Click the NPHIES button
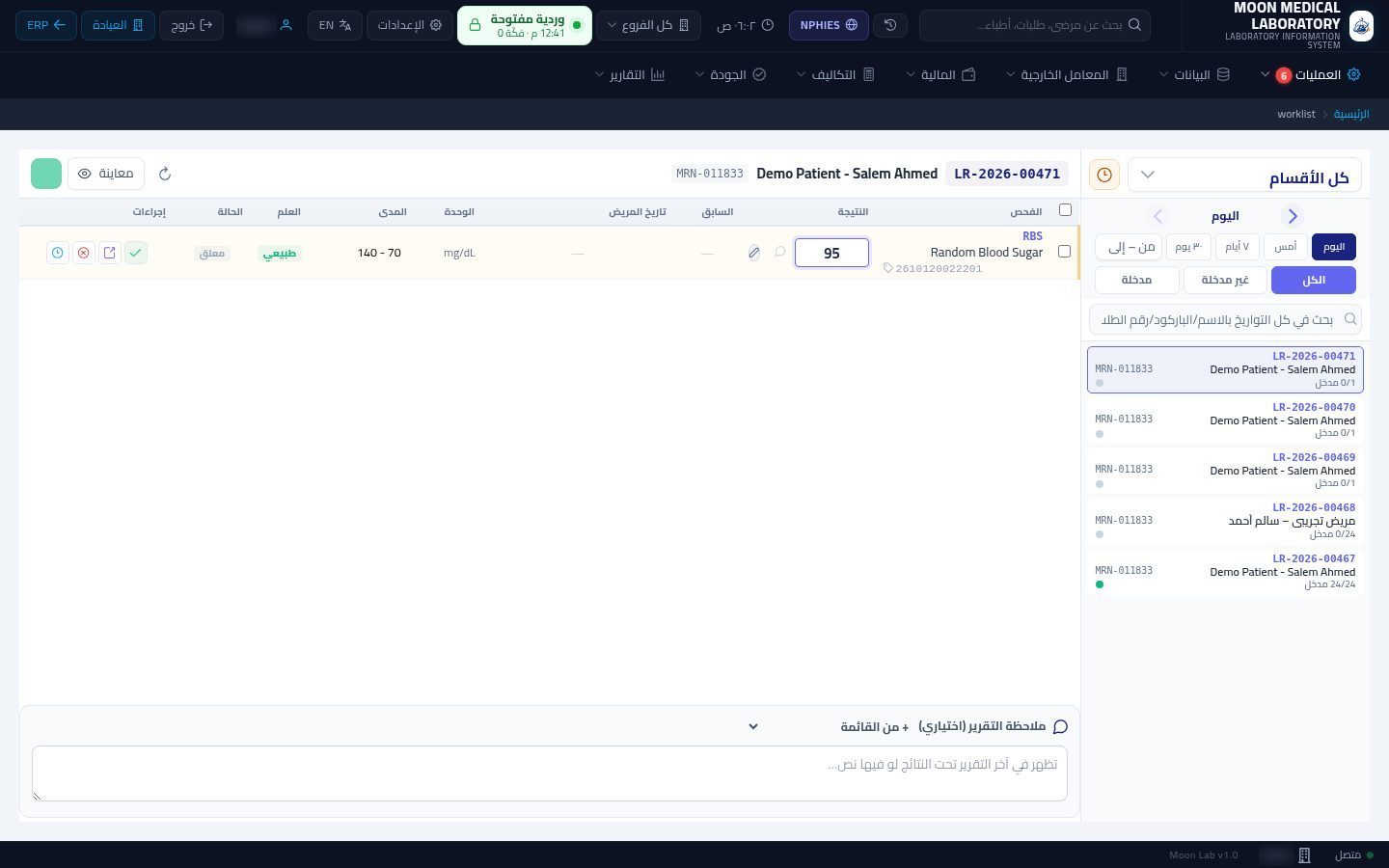The image size is (1389, 868). 829,25
